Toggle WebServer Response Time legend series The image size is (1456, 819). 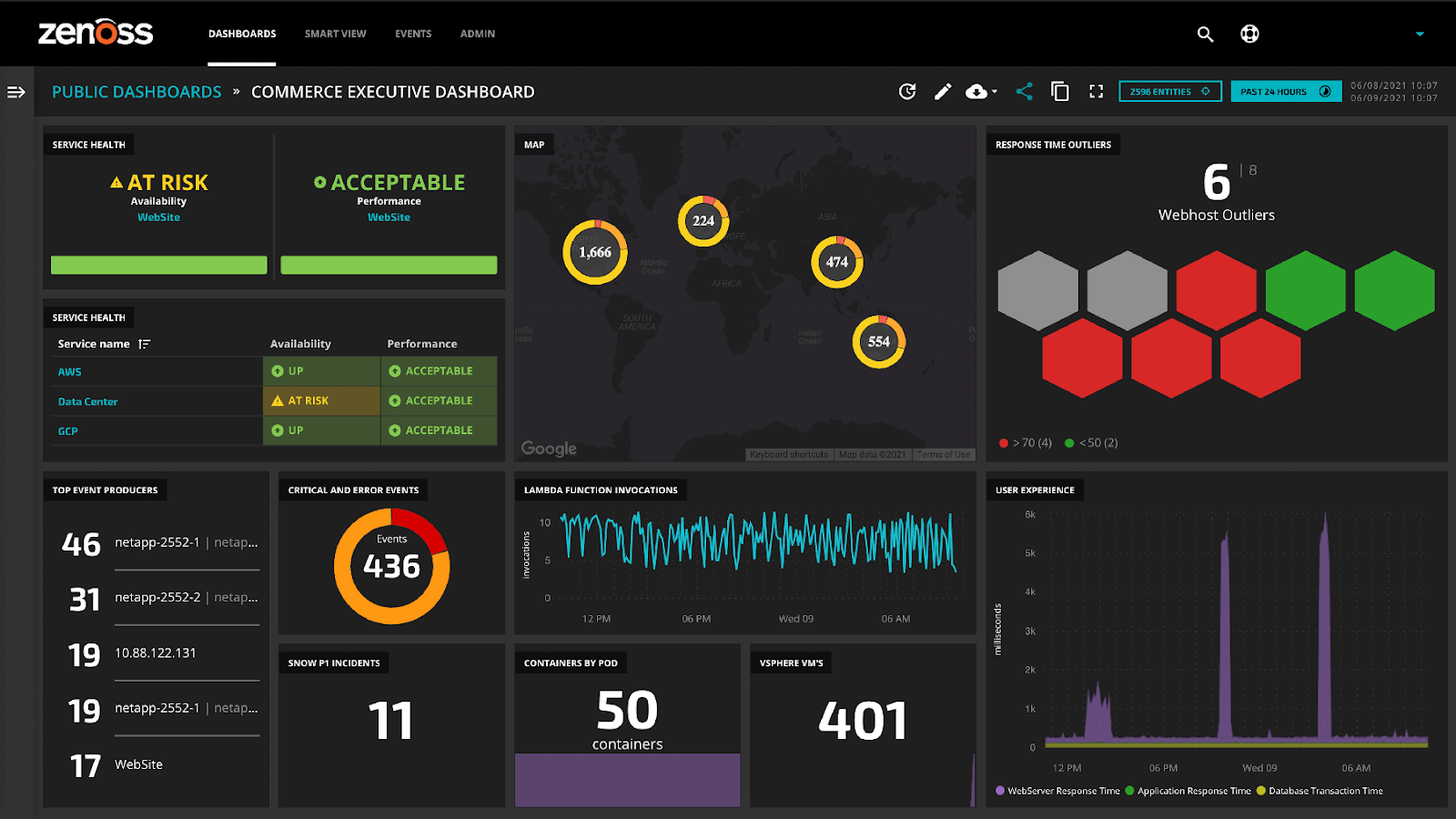(x=1058, y=791)
